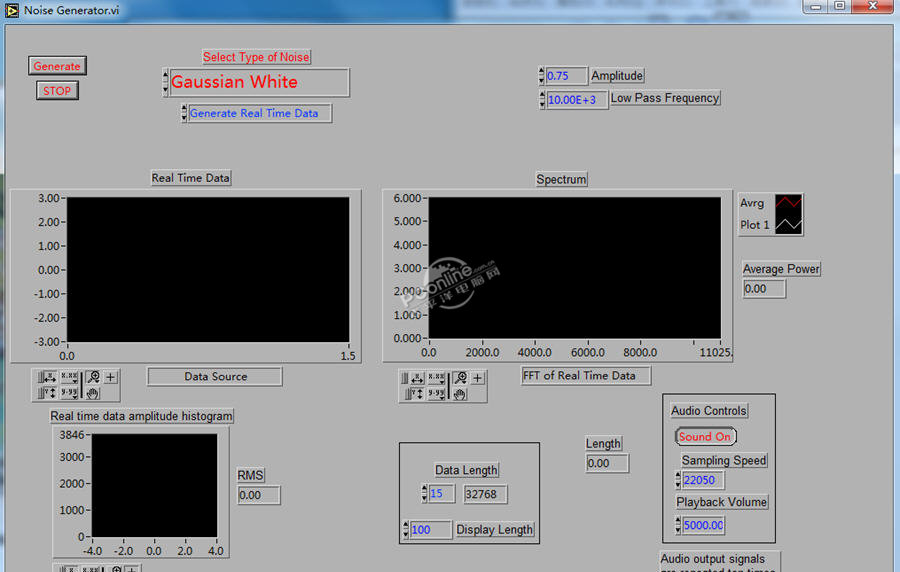Click the Display Length field showing 100
The width and height of the screenshot is (900, 572).
coord(430,530)
